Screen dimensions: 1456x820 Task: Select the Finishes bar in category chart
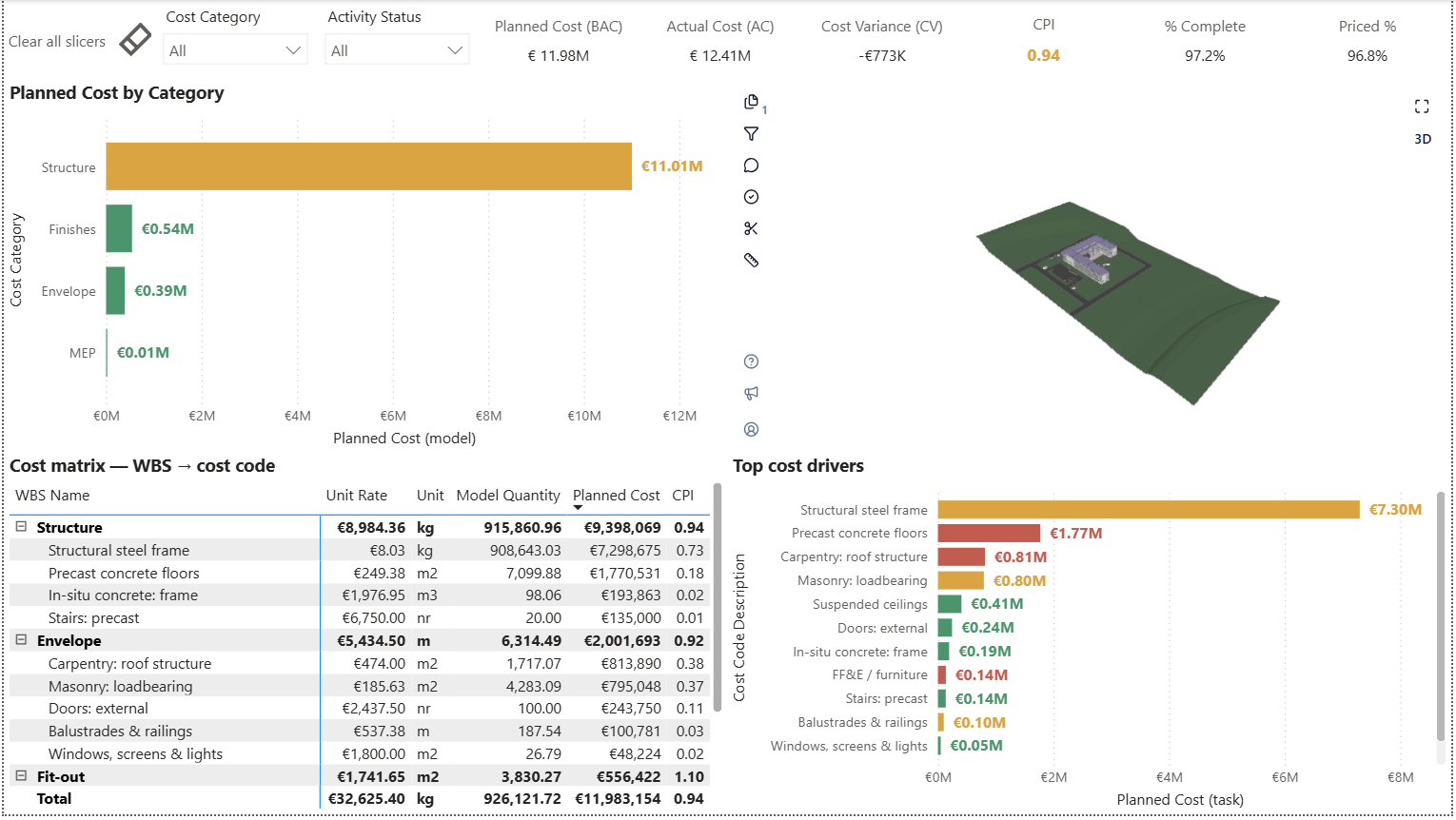click(119, 228)
